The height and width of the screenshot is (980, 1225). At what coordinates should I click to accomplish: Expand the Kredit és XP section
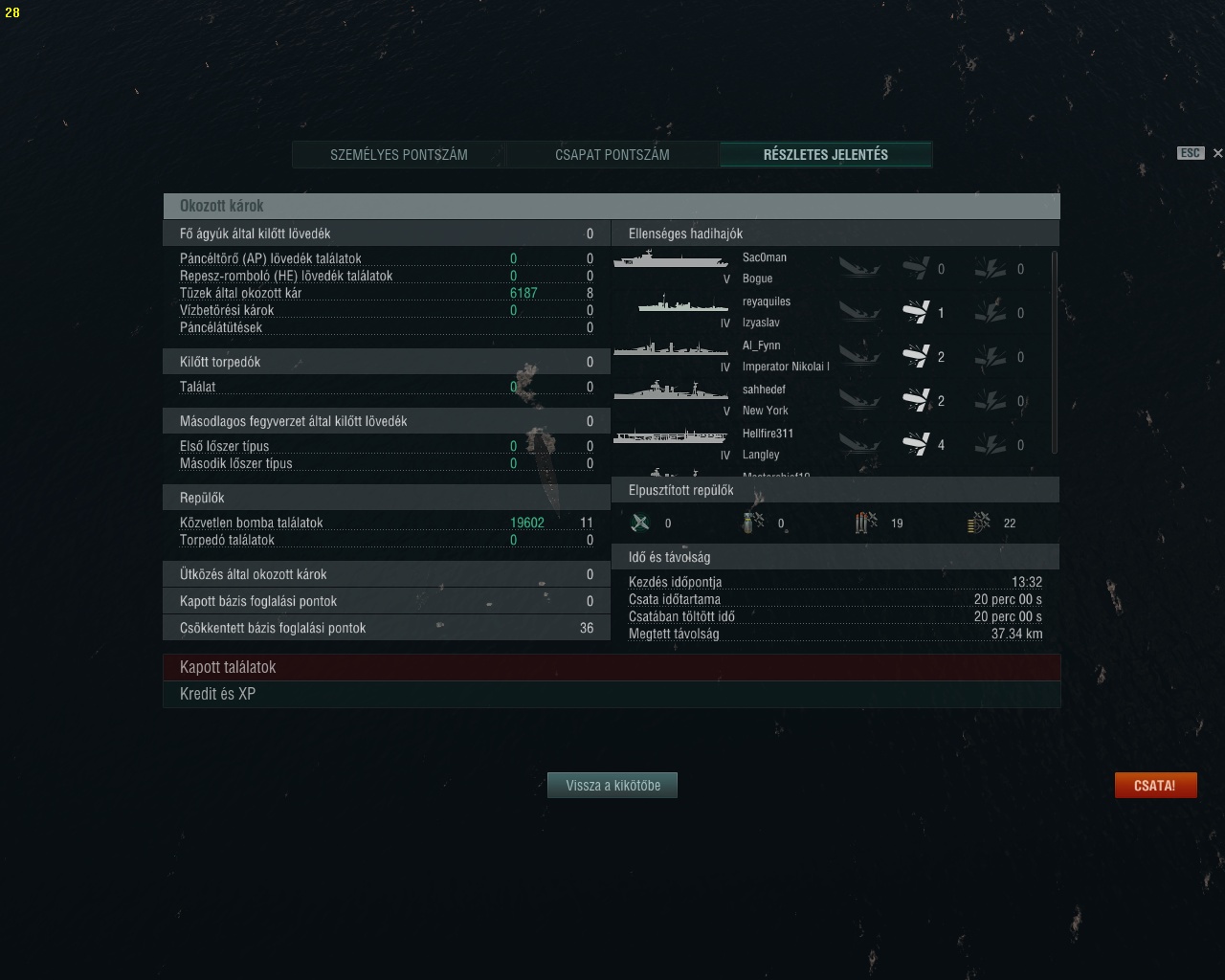[612, 694]
